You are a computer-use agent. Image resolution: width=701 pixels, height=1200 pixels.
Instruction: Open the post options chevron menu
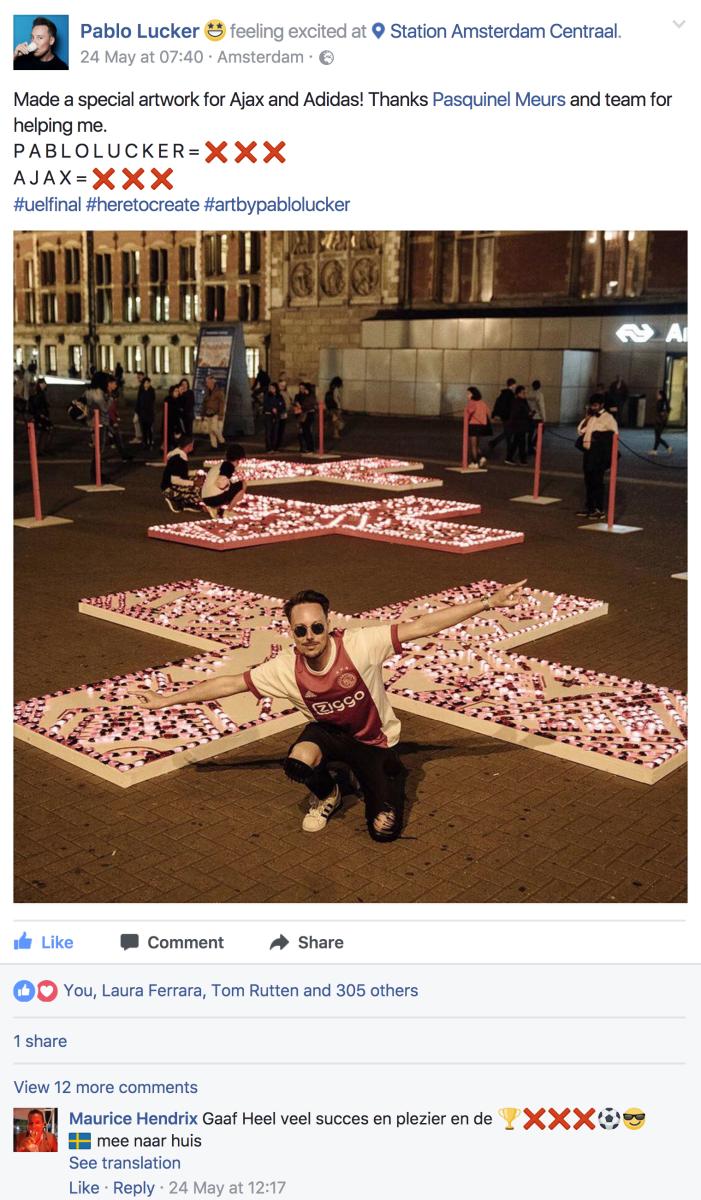pyautogui.click(x=679, y=24)
